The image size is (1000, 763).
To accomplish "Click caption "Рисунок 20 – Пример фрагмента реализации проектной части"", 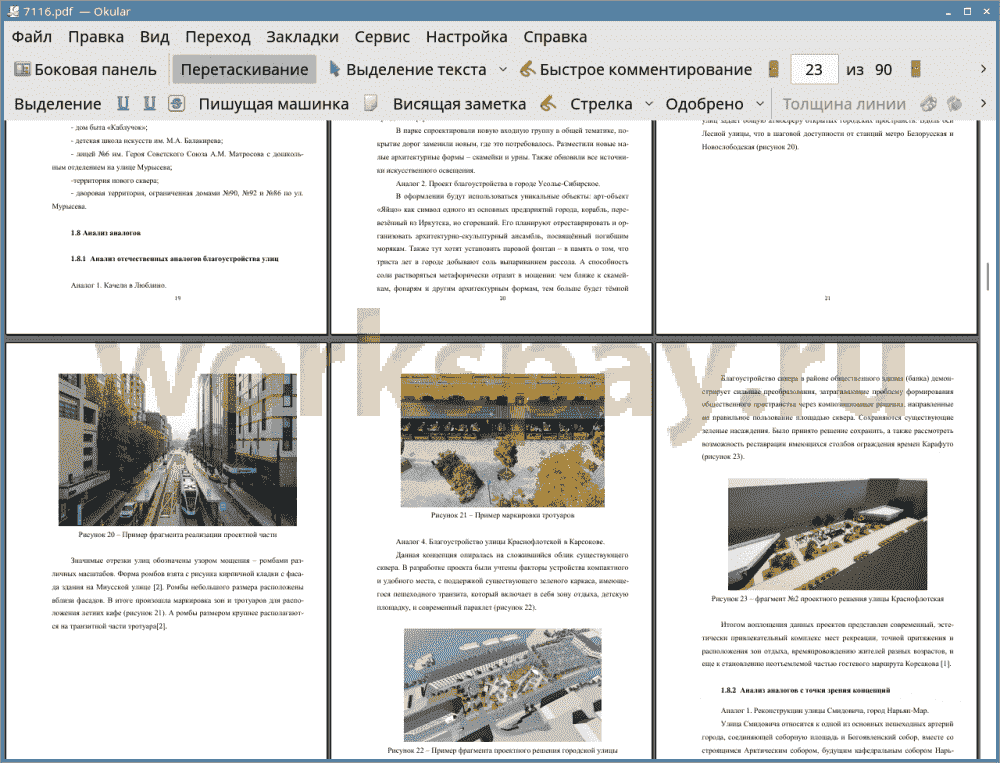I will tap(177, 535).
